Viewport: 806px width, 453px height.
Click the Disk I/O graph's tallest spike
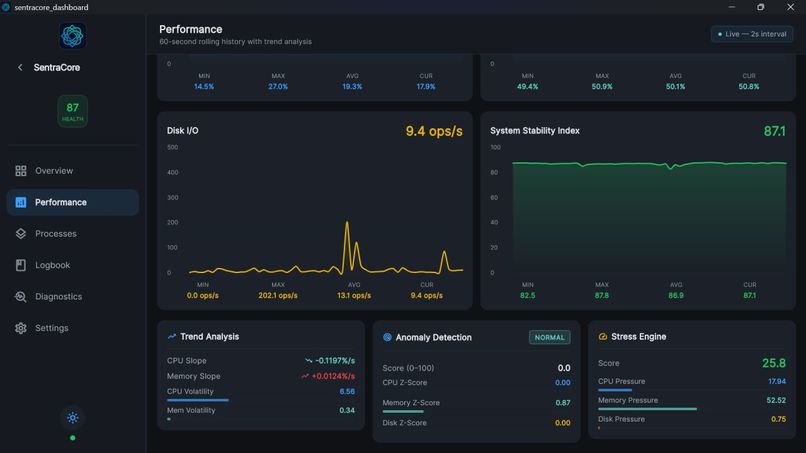tap(347, 223)
